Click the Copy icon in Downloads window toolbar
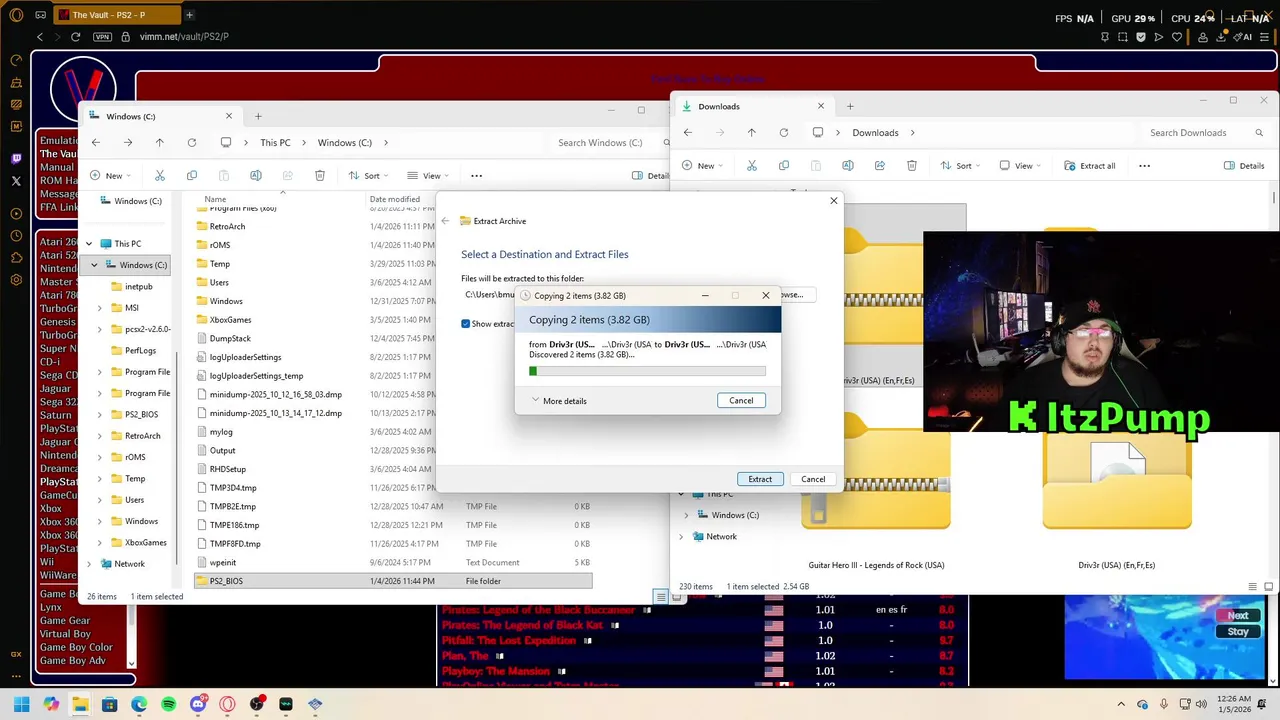The image size is (1280, 720). coord(783,166)
